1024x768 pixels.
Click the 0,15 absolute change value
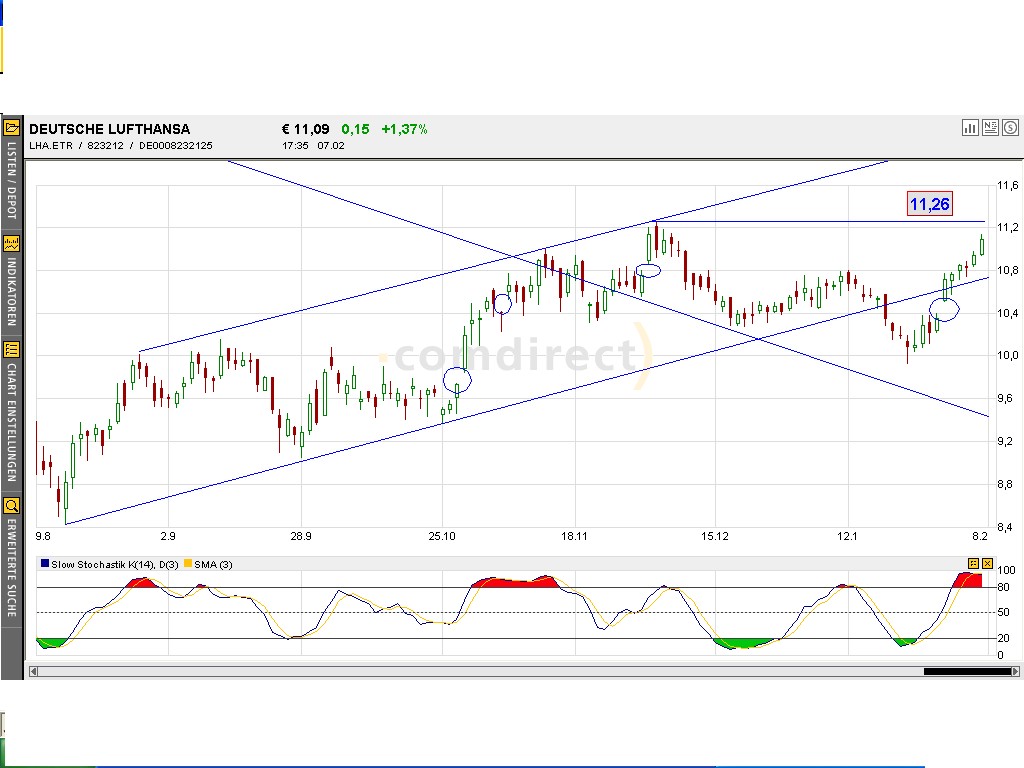355,129
